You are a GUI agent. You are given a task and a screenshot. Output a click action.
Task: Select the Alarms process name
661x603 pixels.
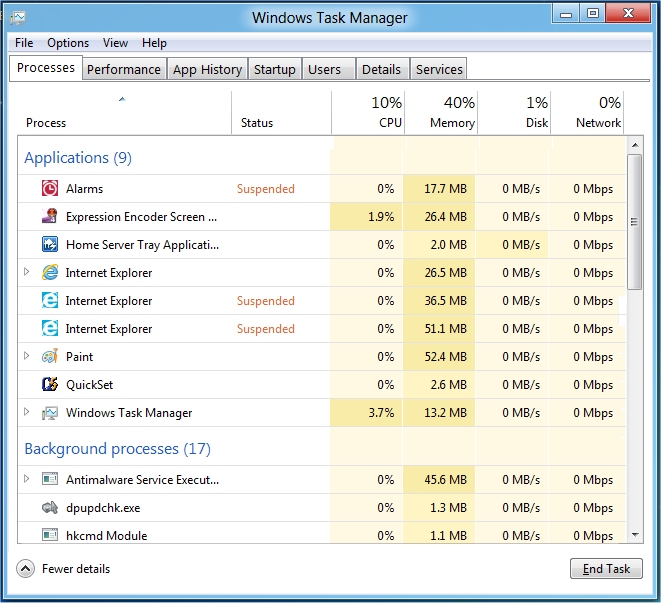(x=84, y=189)
